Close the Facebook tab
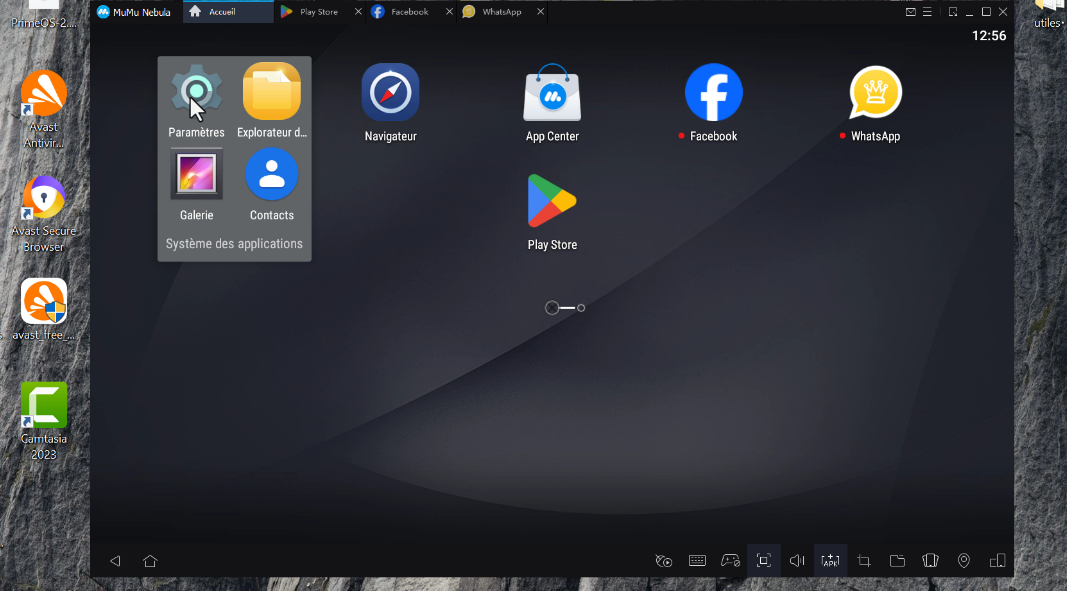 click(449, 12)
